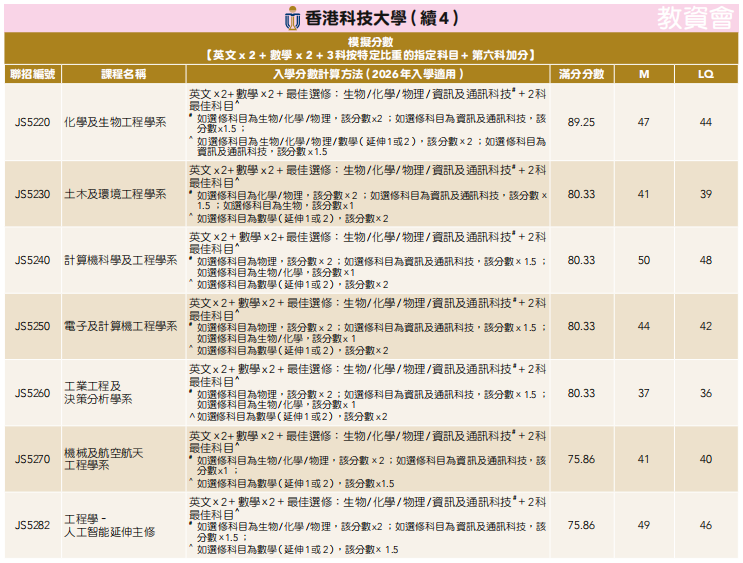
Task: Click the calculation formula for JS5270
Action: click(368, 459)
